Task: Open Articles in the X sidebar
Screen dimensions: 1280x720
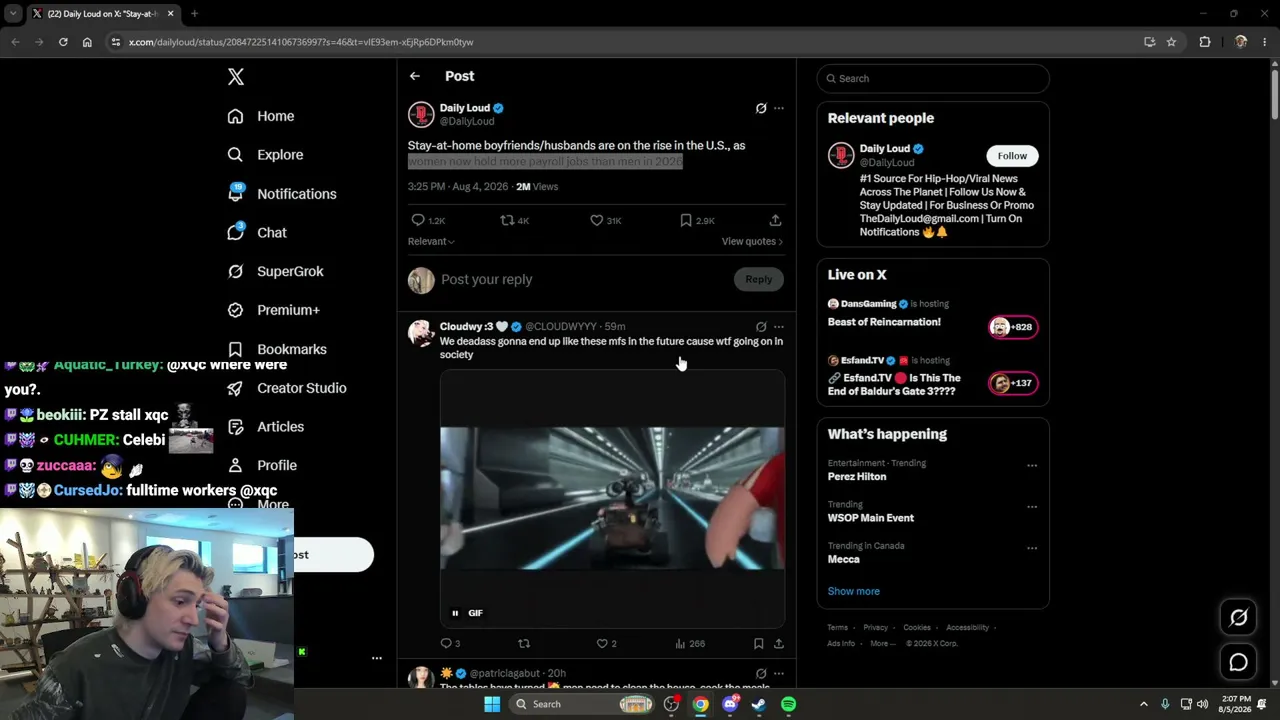Action: tap(265, 427)
